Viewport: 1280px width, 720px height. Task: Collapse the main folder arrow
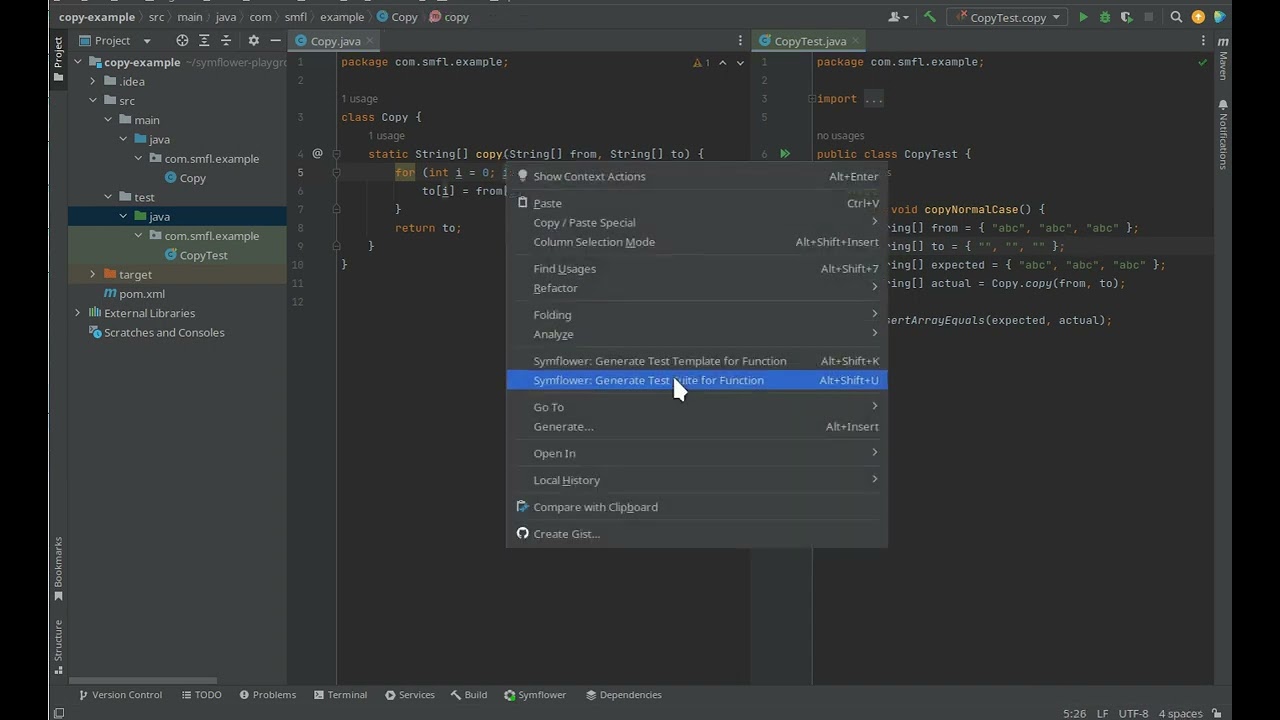pyautogui.click(x=108, y=120)
